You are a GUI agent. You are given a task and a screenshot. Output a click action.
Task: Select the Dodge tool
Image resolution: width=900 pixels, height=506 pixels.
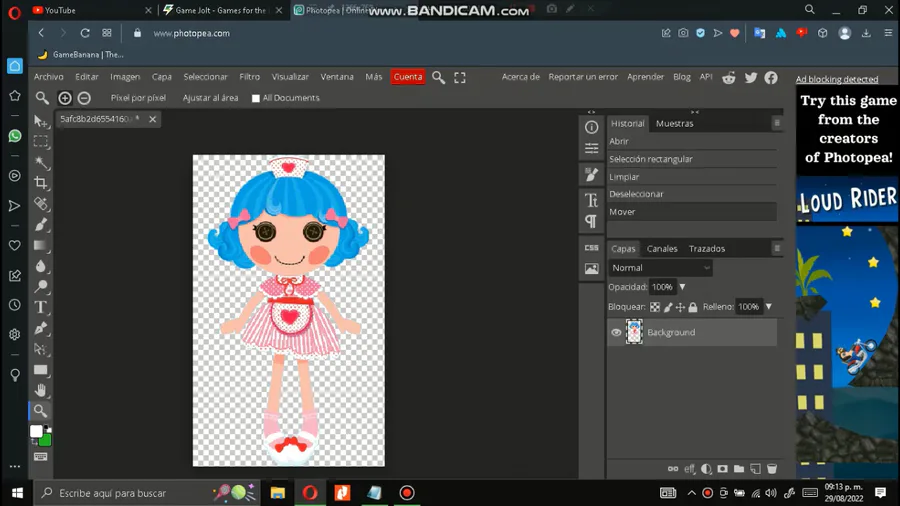(x=40, y=286)
